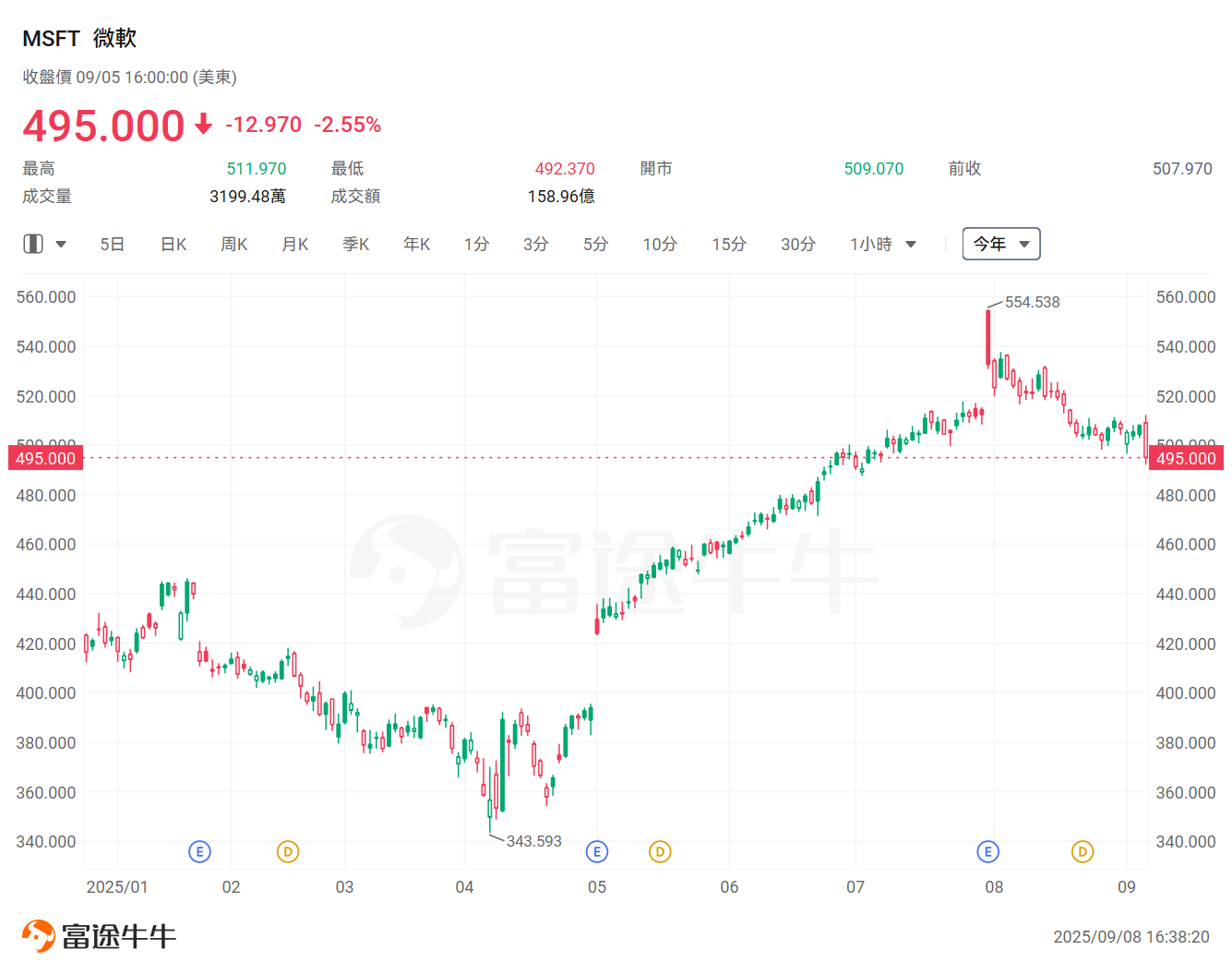The width and height of the screenshot is (1232, 974).
Task: Click the 495.000 price tag on right axis
Action: (1186, 458)
